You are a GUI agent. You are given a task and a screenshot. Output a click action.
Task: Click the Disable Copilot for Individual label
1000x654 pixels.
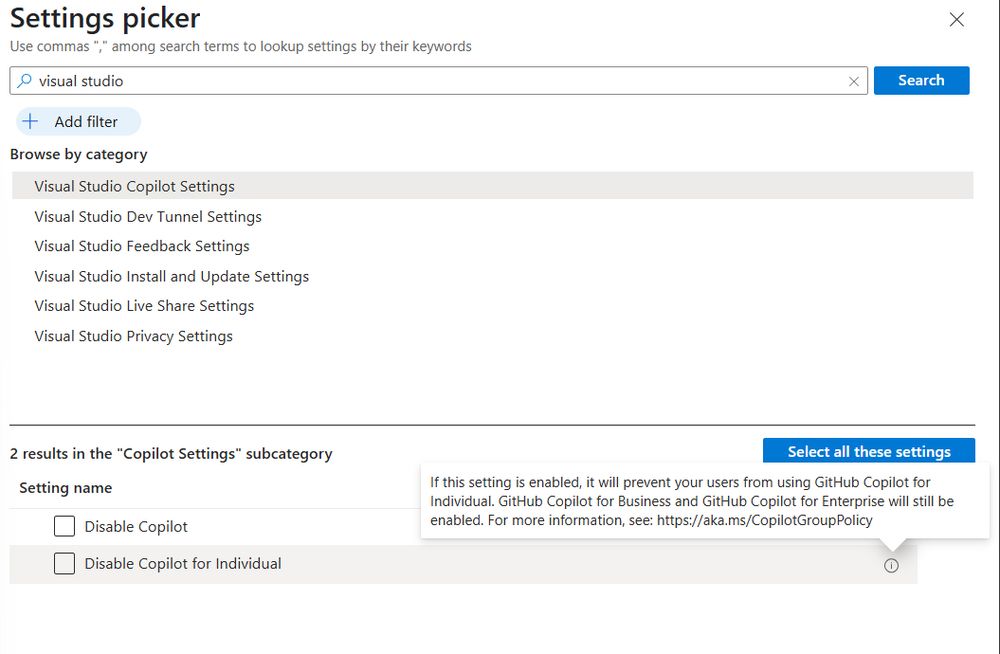coord(183,564)
